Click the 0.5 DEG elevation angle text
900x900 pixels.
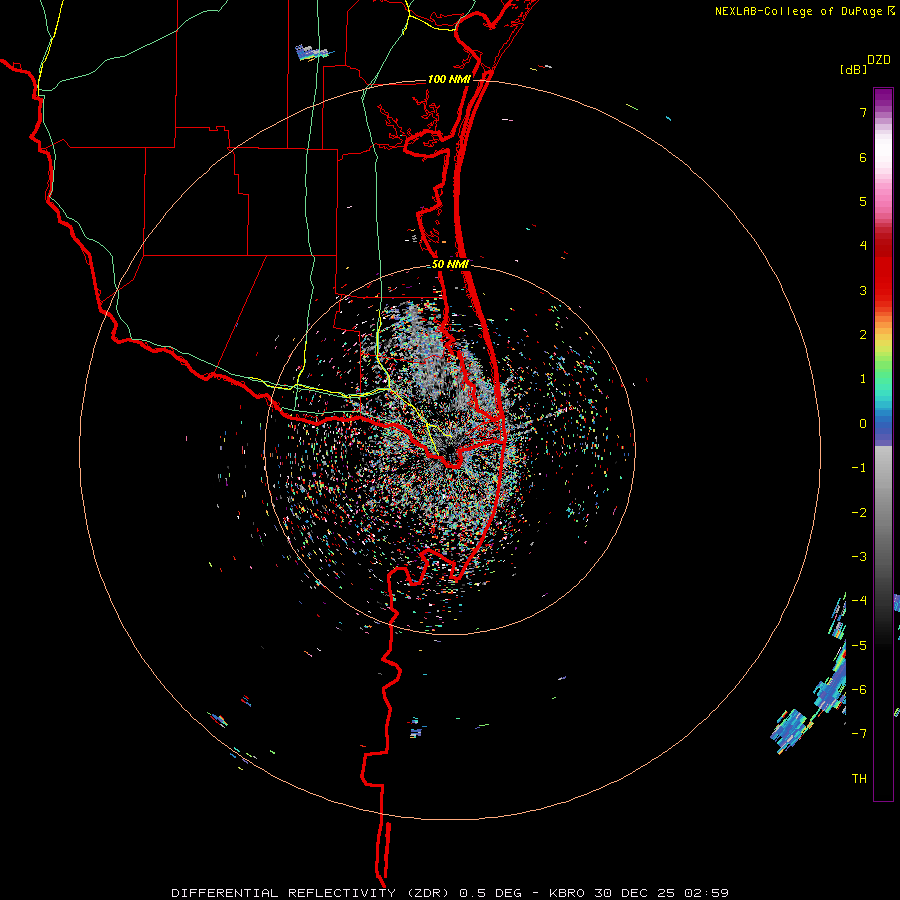click(490, 893)
